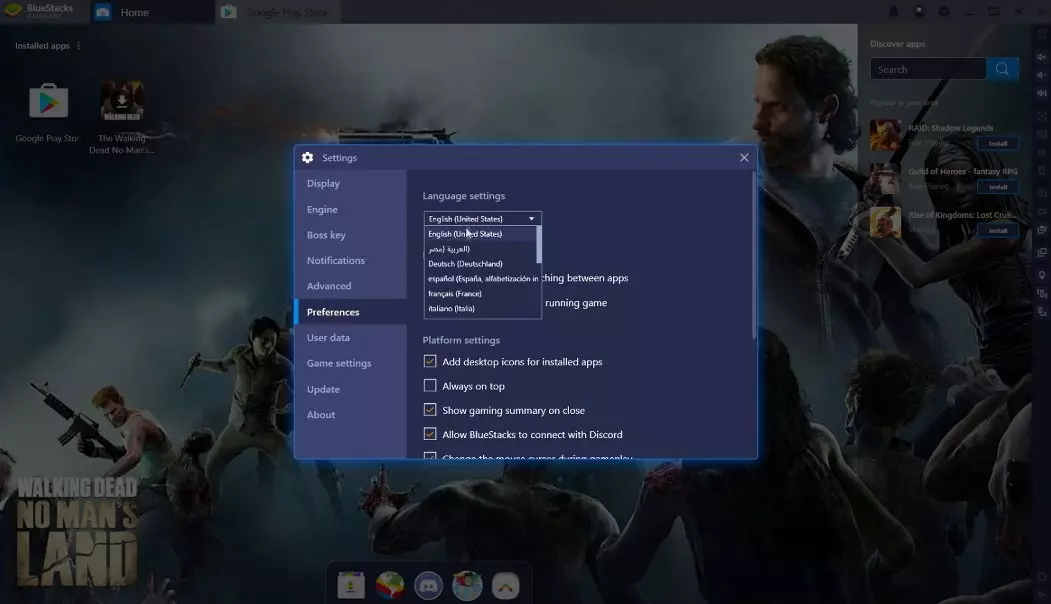Open the RAID: Shadow Legends game thumbnail
Viewport: 1051px width, 604px height.
884,135
